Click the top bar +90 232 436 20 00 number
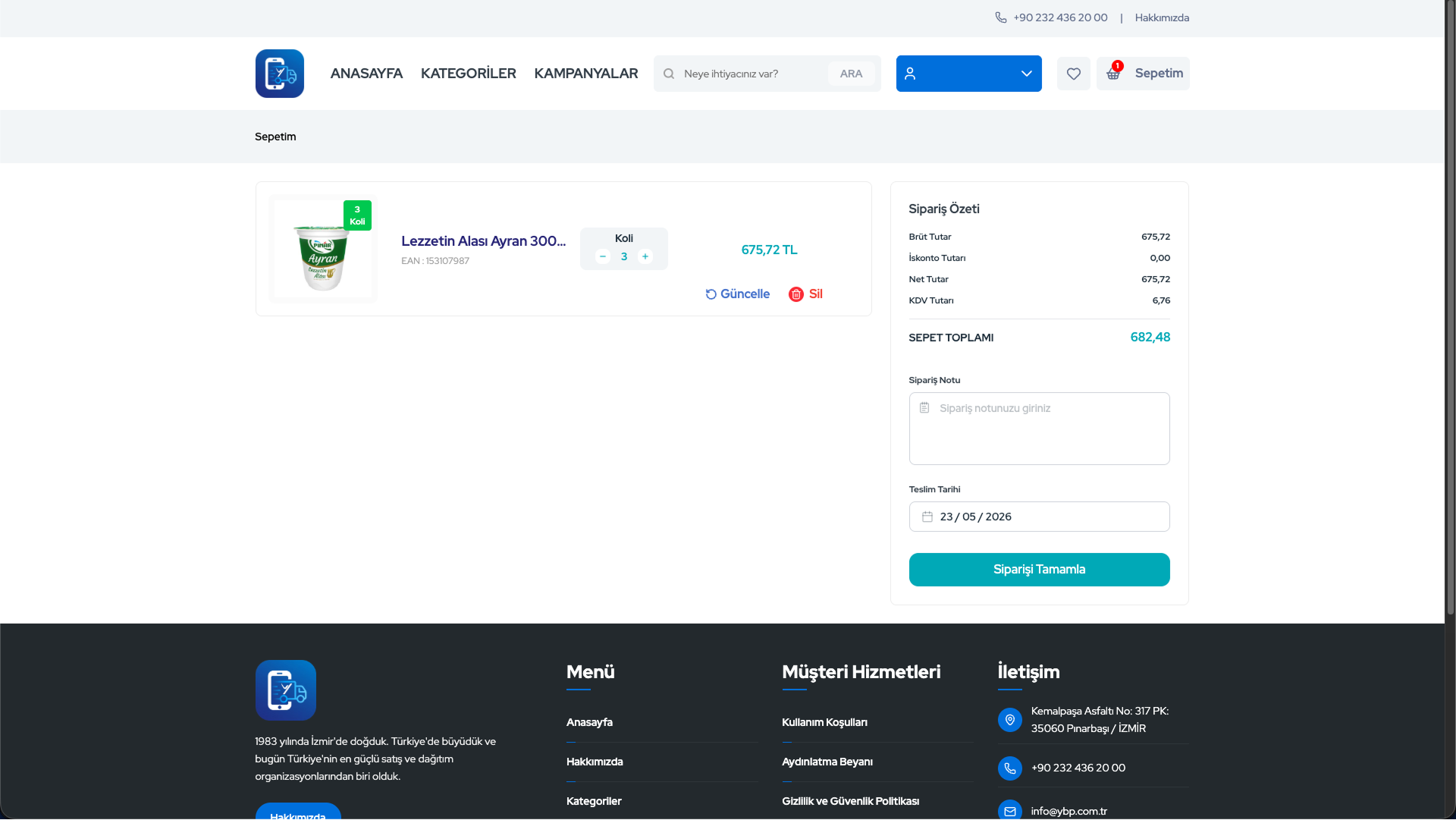The image size is (1456, 820). click(1060, 17)
